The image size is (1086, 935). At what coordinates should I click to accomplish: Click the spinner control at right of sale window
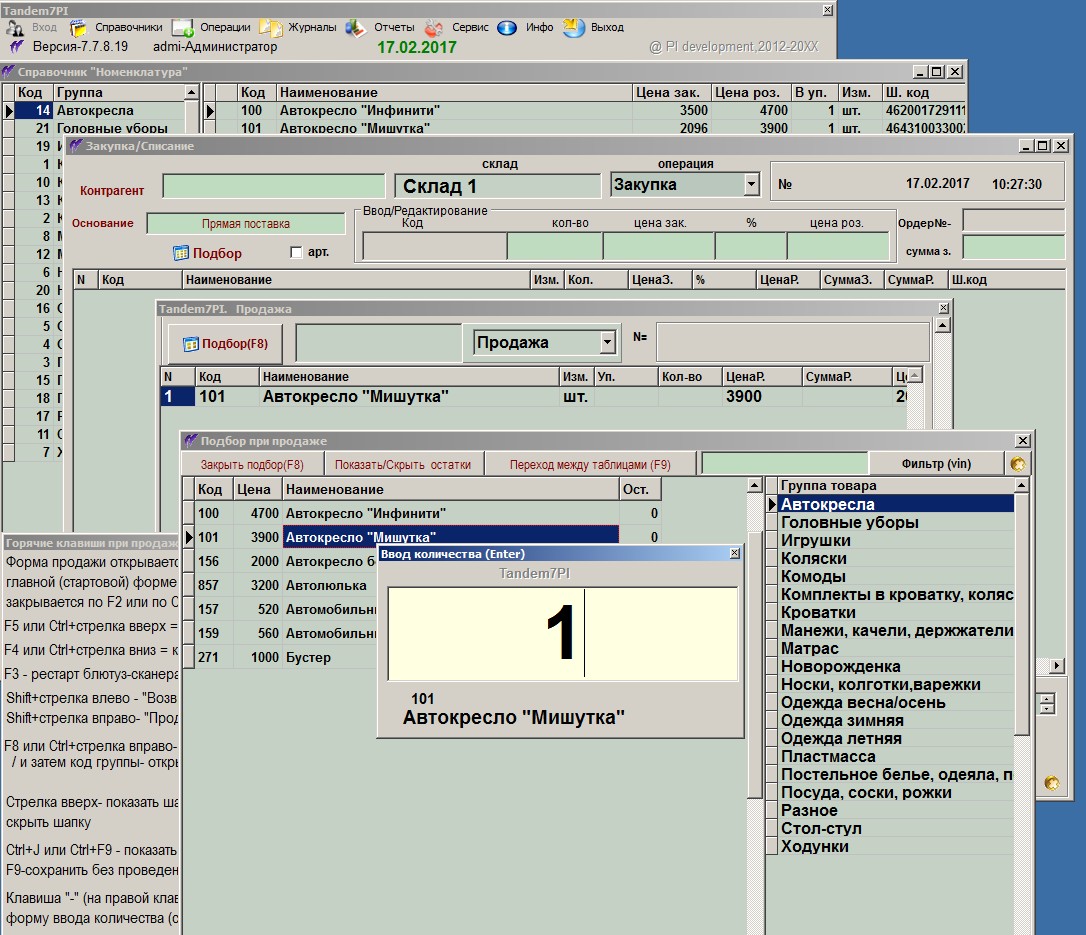tap(1047, 704)
